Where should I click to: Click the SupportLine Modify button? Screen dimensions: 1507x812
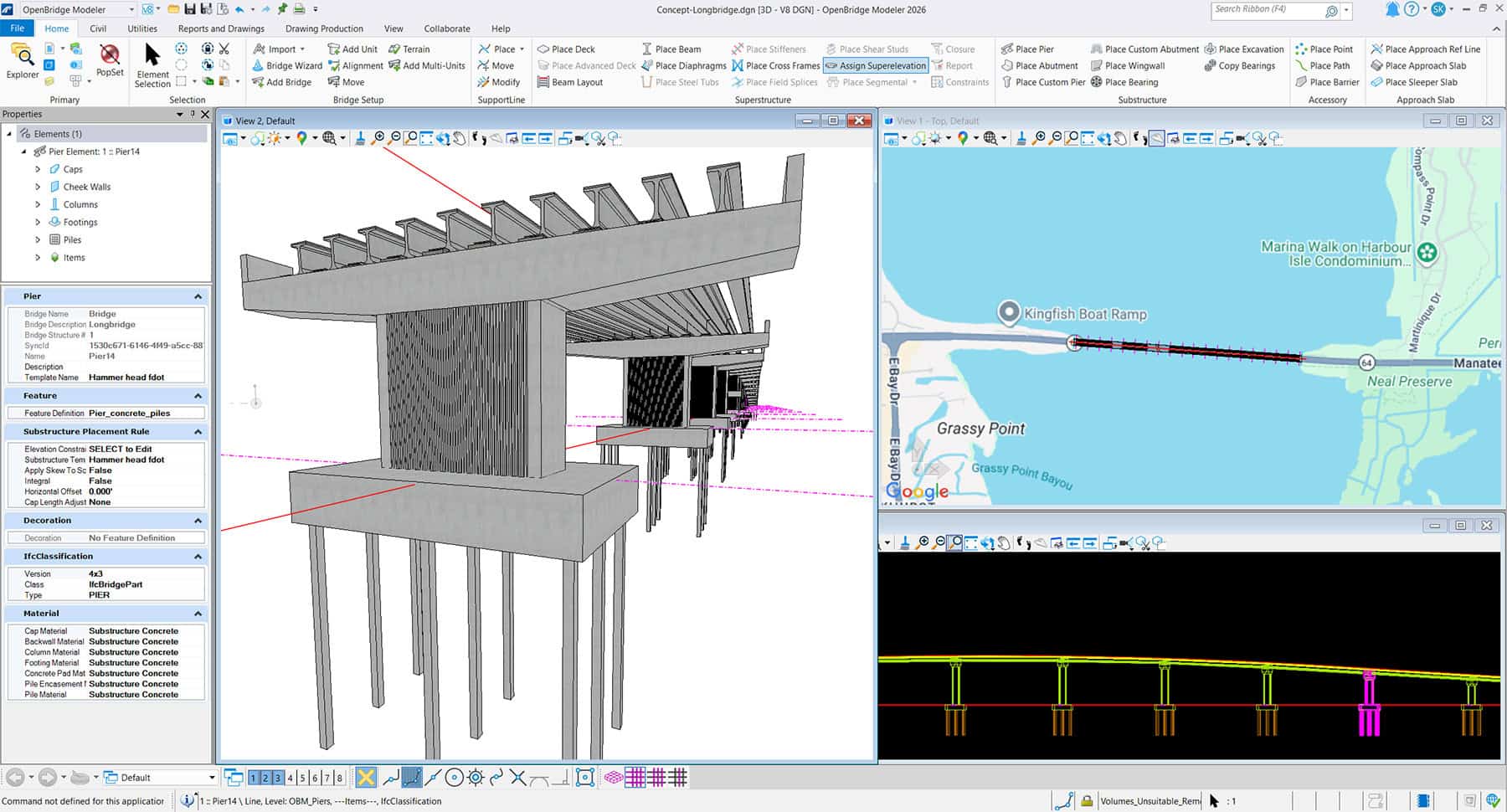click(499, 82)
